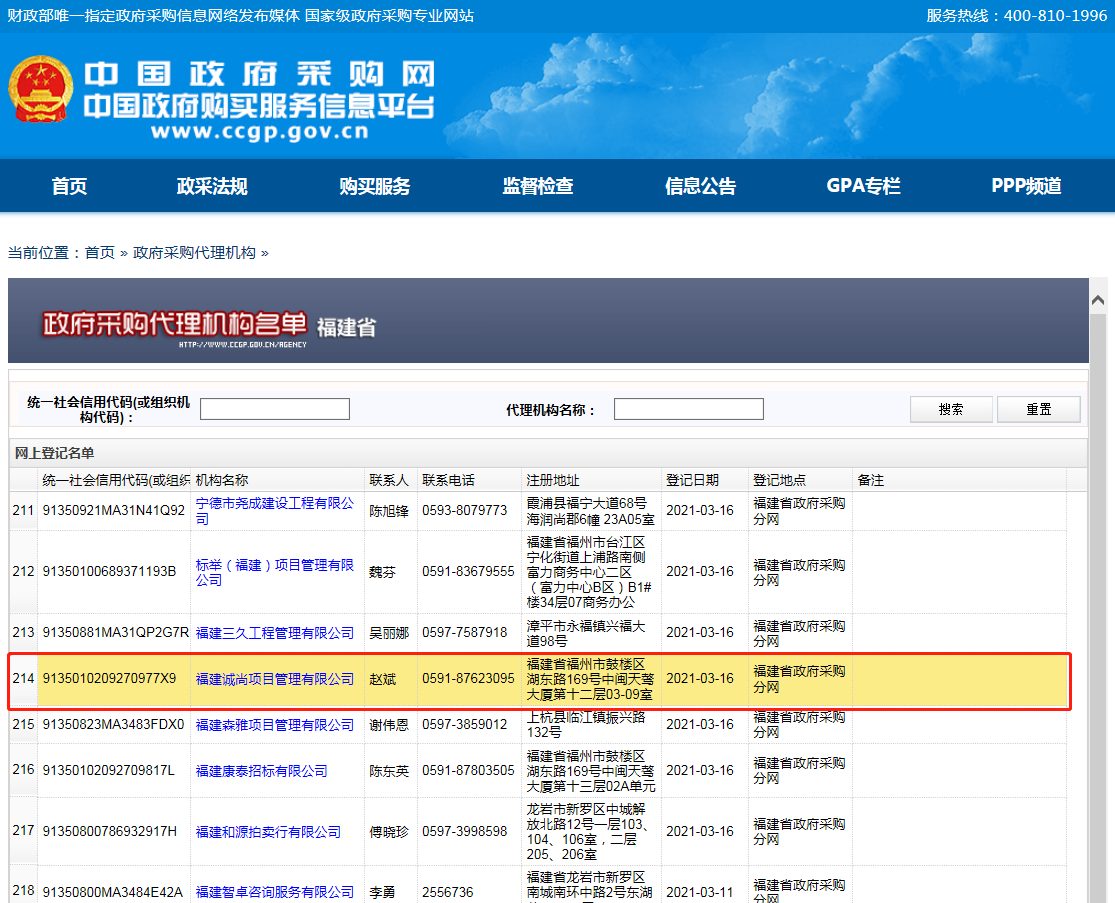Click contact name 谢伟恩

[389, 725]
